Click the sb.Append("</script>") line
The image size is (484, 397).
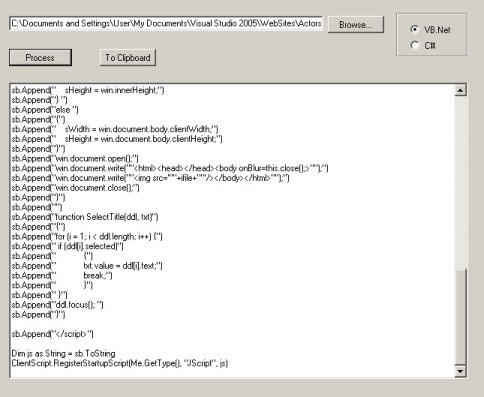52,334
